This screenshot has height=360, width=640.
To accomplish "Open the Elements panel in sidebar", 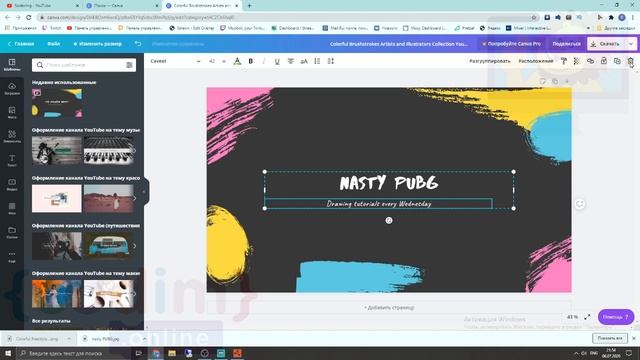I will coord(12,136).
